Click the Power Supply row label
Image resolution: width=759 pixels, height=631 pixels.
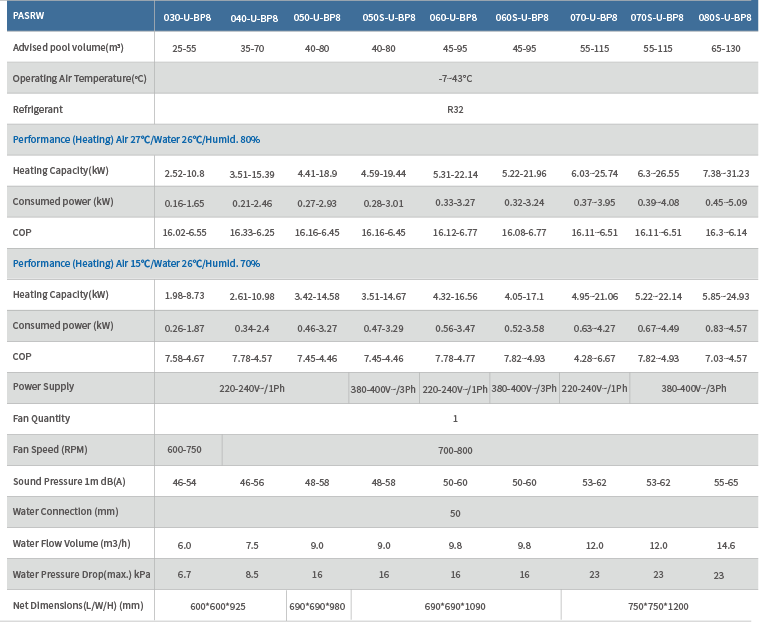tap(43, 387)
